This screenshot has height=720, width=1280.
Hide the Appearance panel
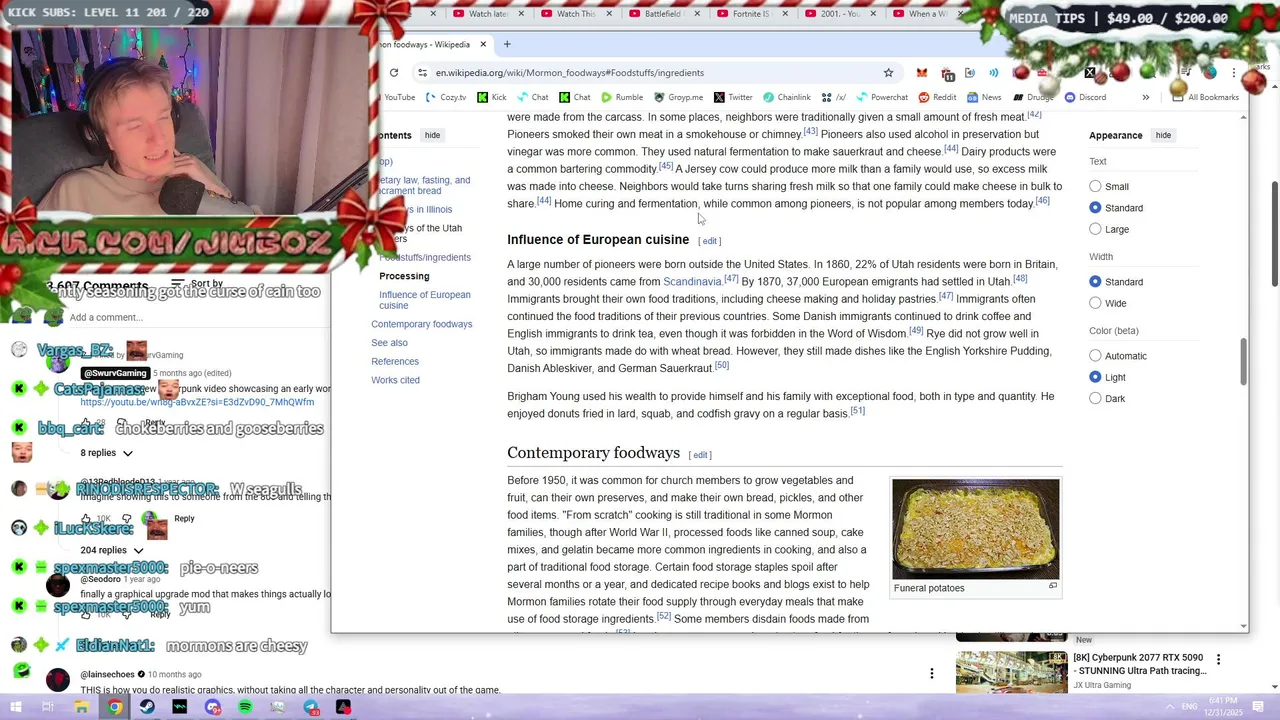tap(1163, 135)
